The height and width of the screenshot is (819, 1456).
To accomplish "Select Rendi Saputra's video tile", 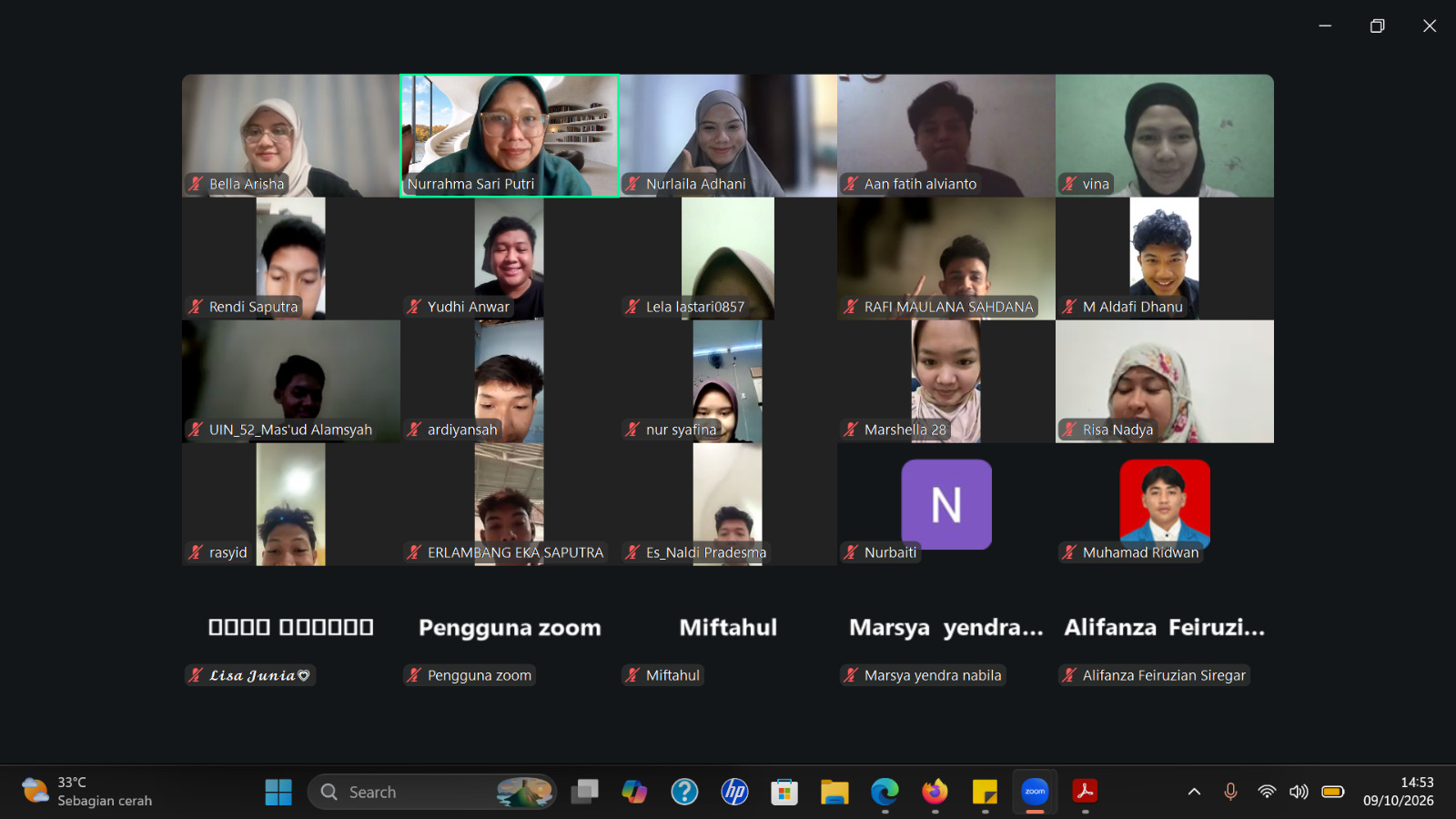I will [291, 258].
